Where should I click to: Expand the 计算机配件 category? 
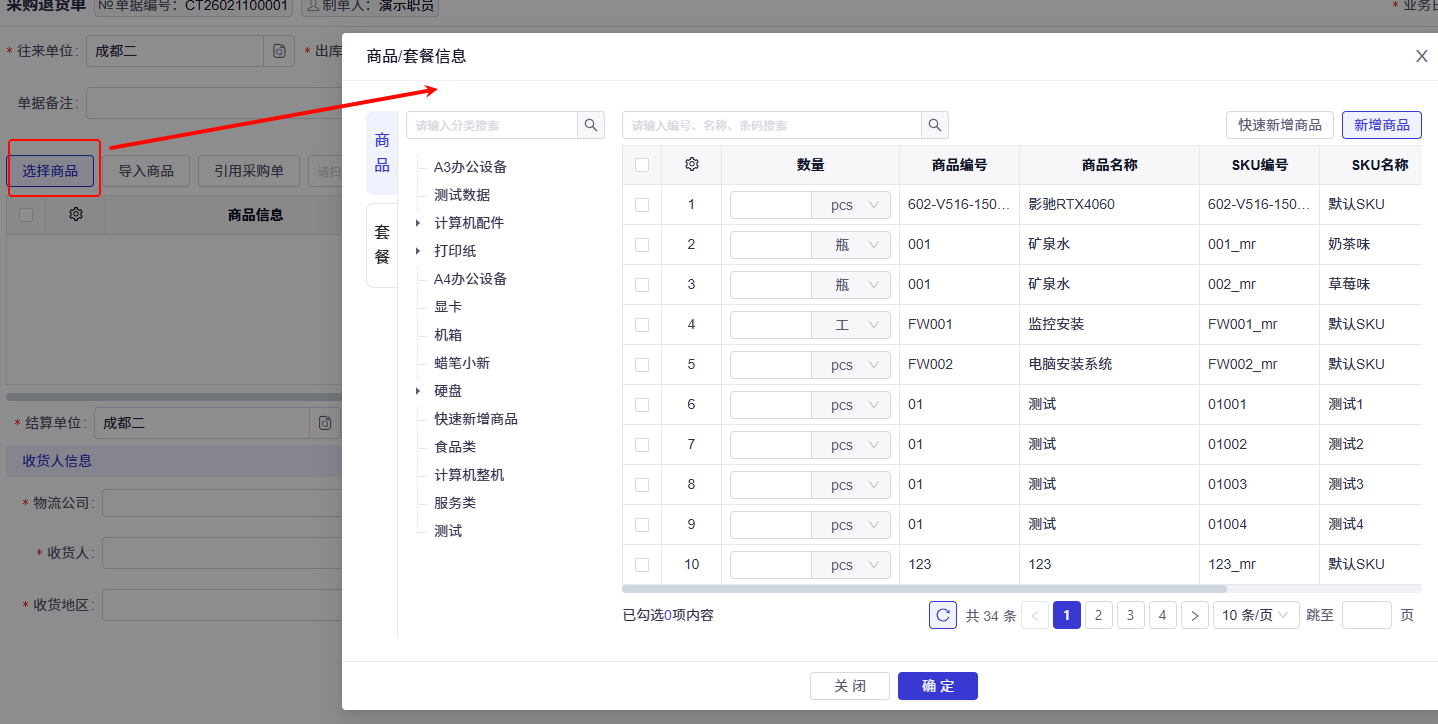point(418,223)
